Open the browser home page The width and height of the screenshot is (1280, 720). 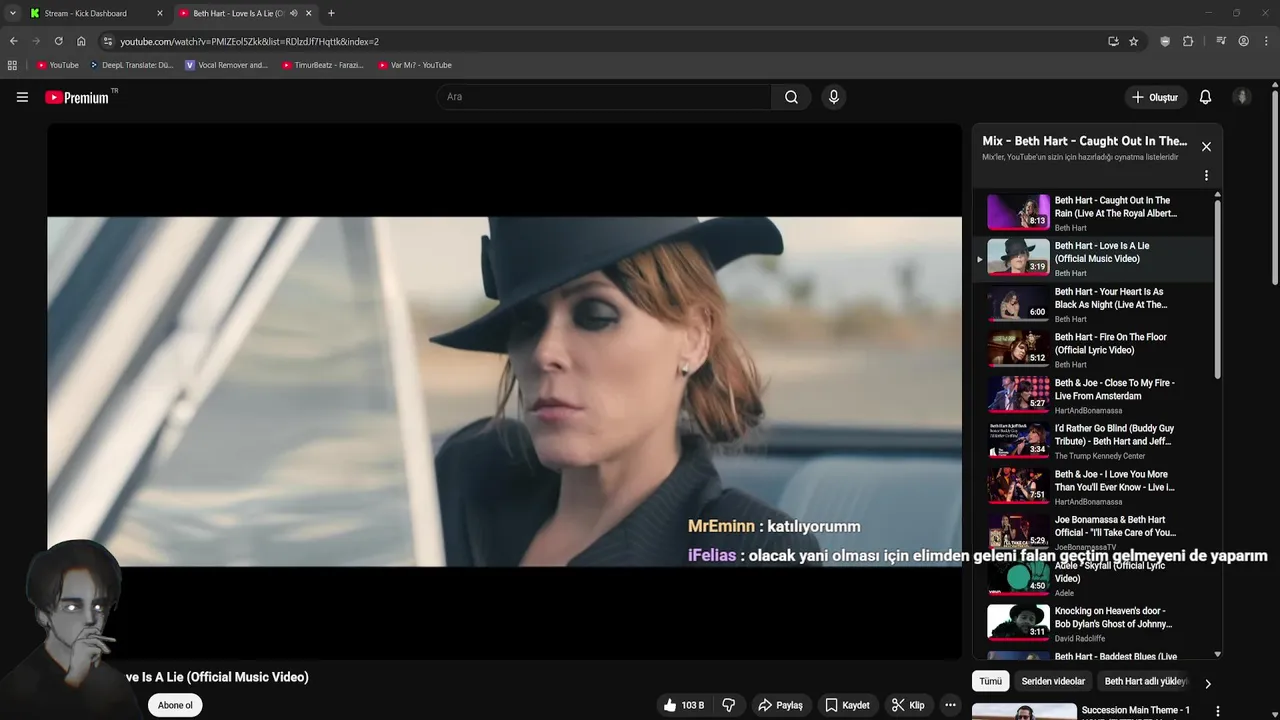tap(81, 41)
